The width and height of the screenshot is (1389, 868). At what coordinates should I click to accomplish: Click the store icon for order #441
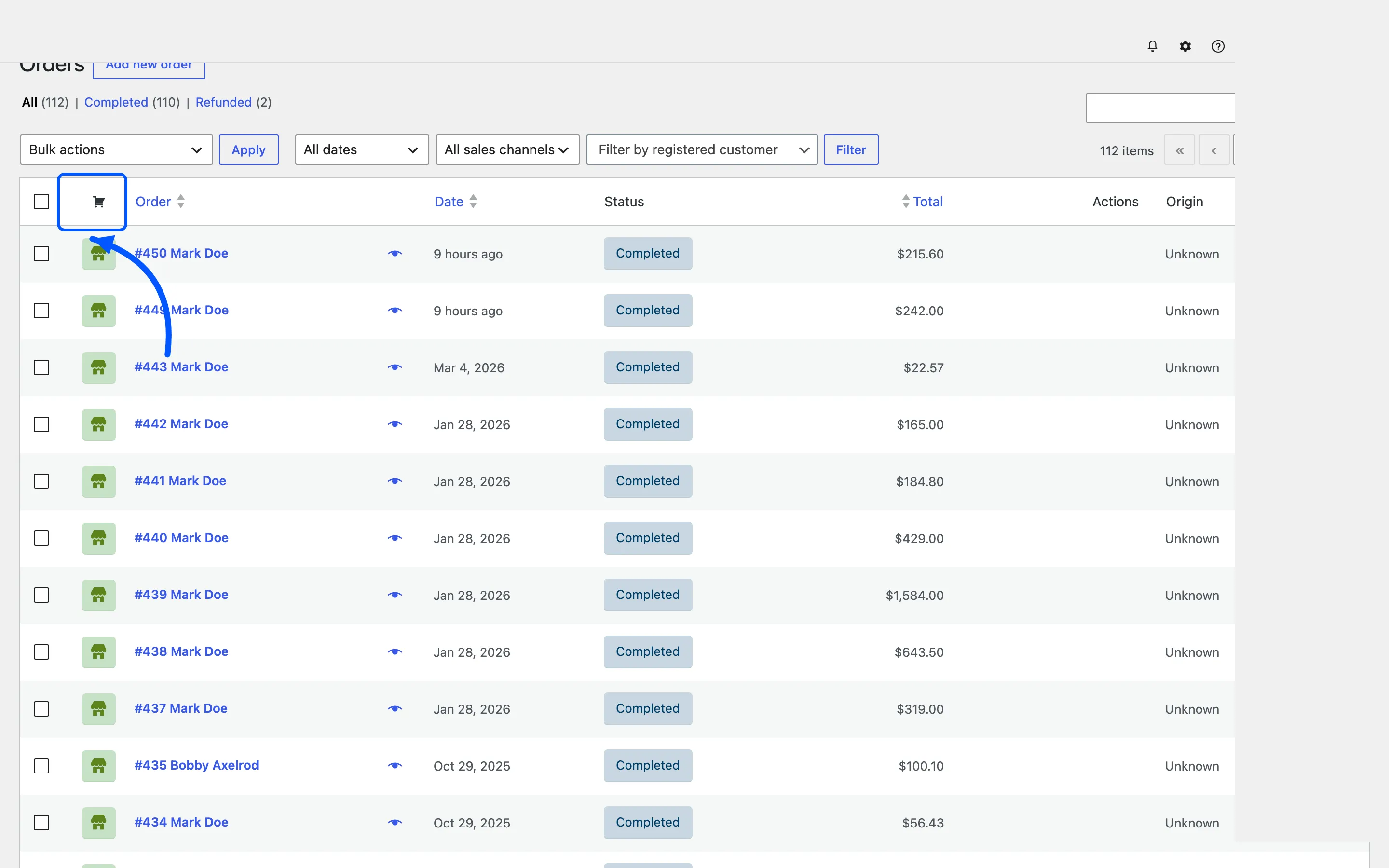tap(99, 481)
